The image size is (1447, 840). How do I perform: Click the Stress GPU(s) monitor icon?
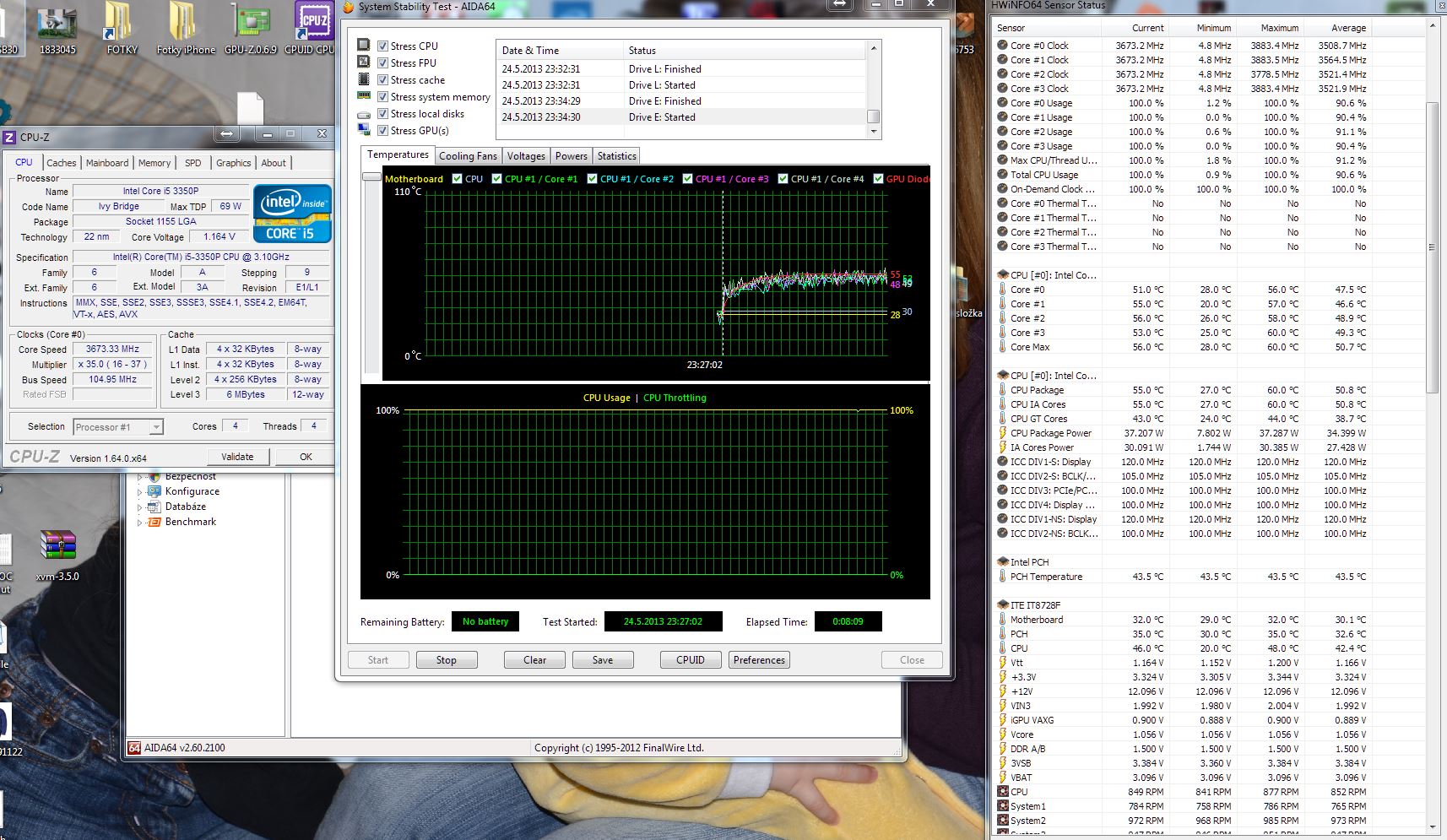tap(364, 130)
